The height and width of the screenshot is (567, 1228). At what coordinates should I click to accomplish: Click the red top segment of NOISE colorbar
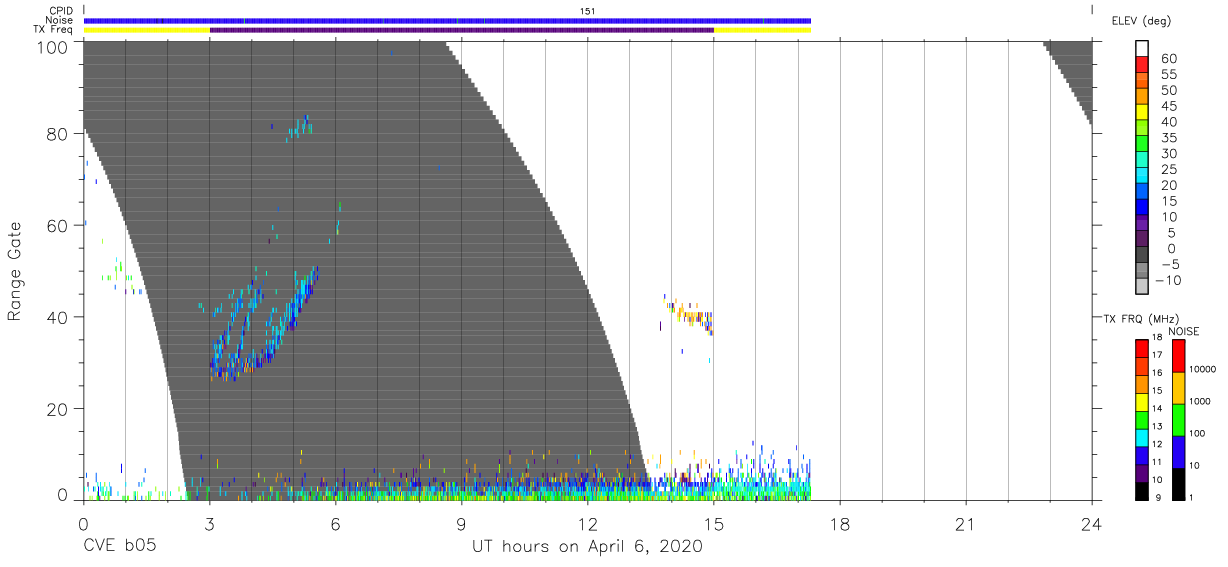(x=1178, y=355)
